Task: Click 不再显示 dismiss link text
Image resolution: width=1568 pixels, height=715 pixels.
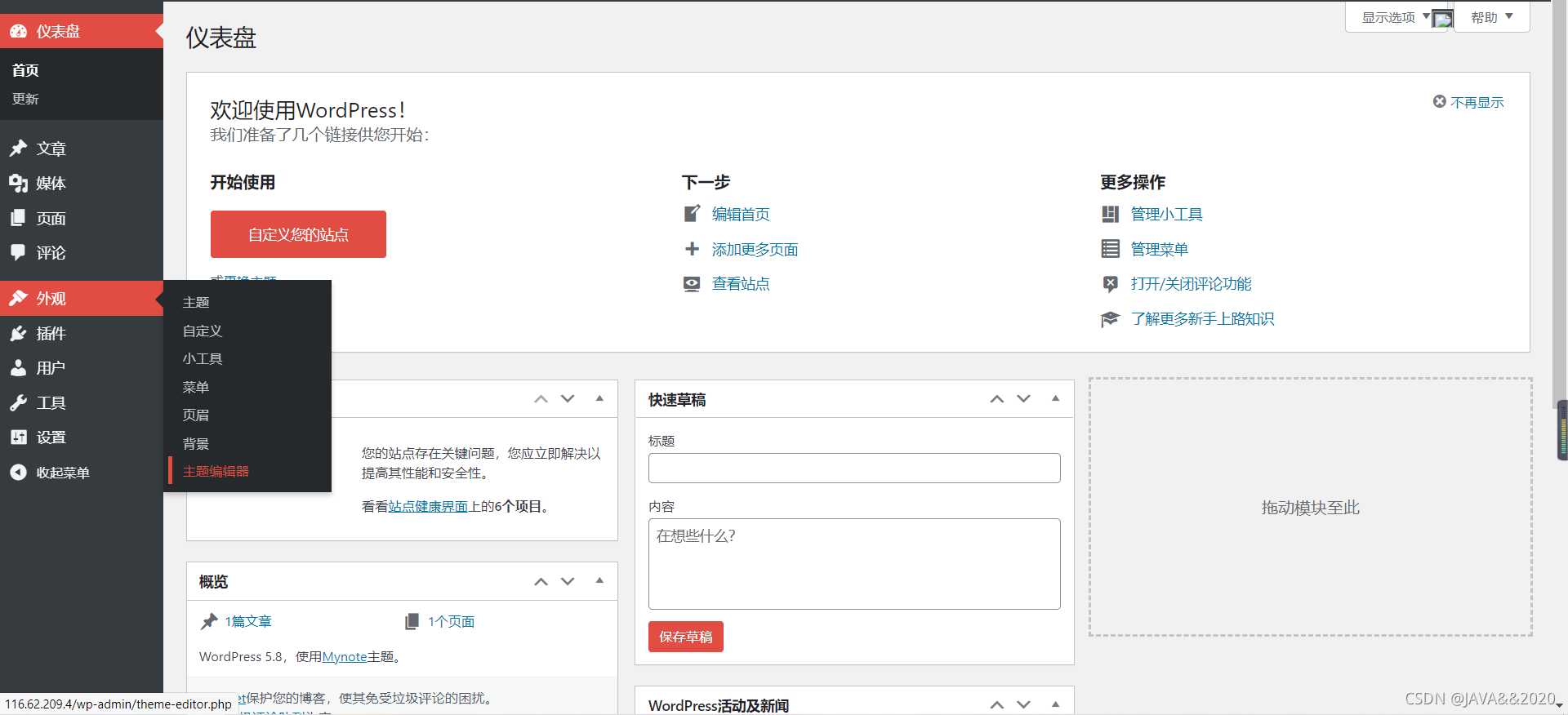Action: 1477,102
